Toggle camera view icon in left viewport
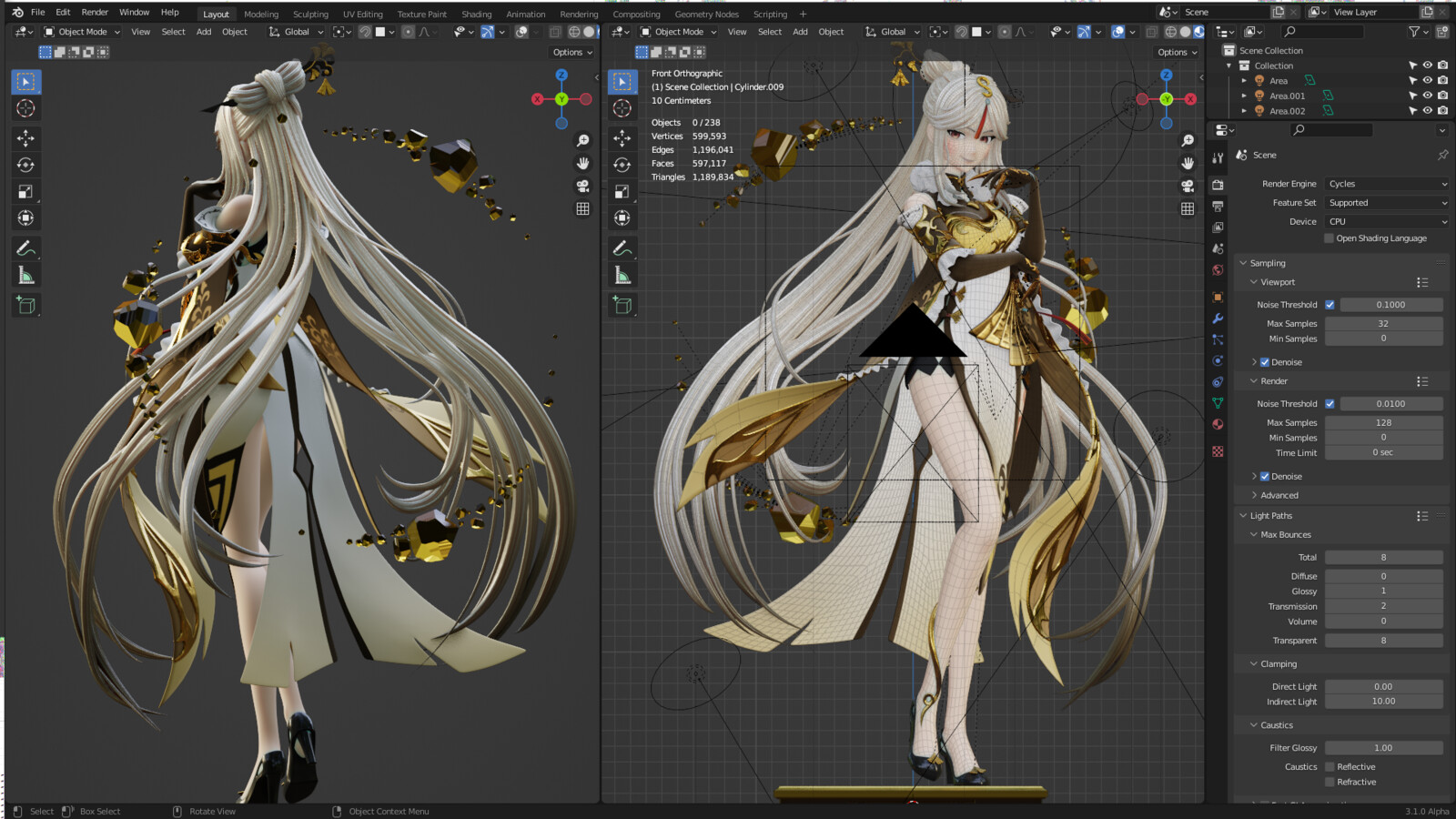Image resolution: width=1456 pixels, height=819 pixels. coord(583,186)
